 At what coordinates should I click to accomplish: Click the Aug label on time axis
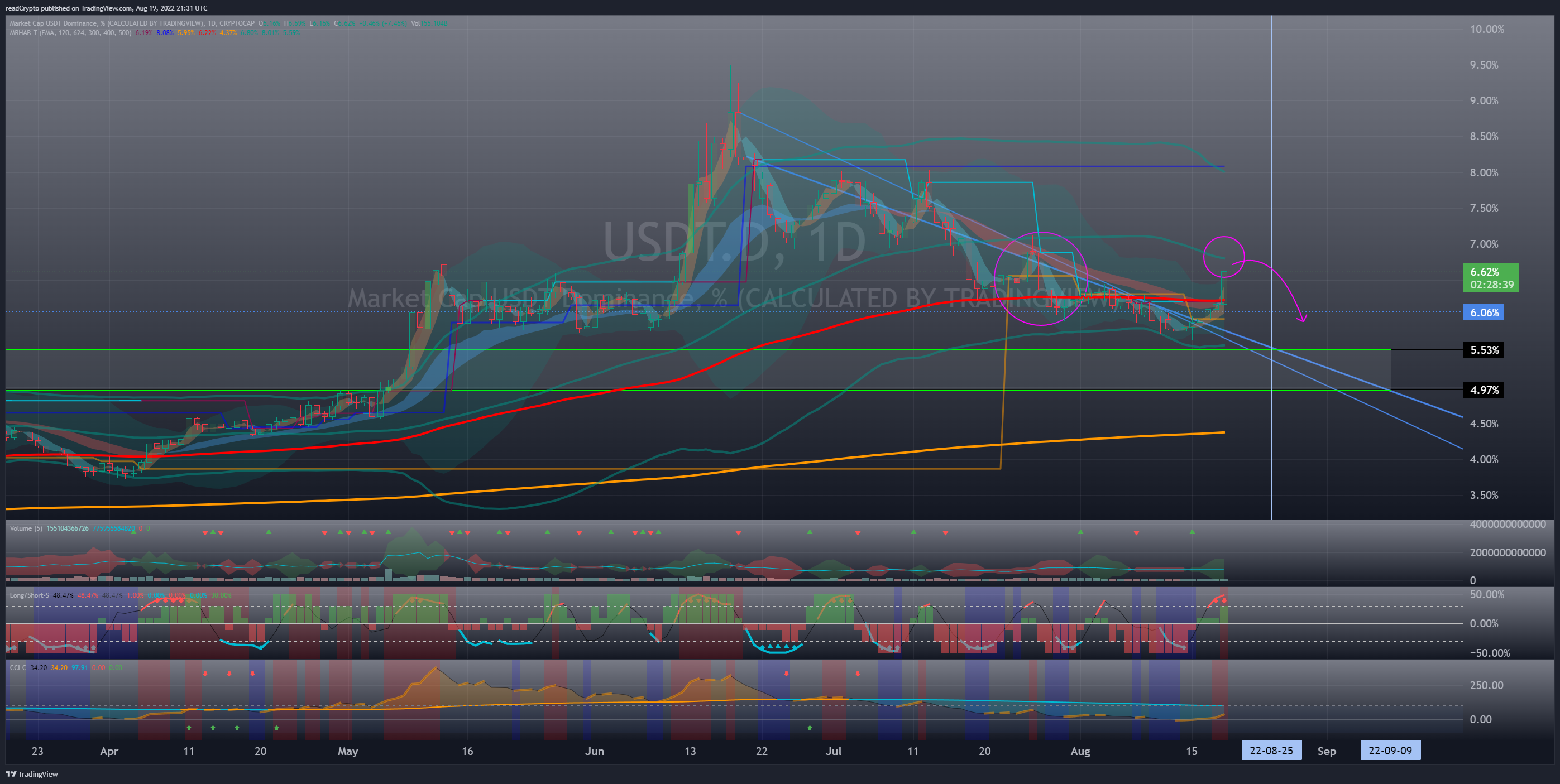[x=1080, y=751]
